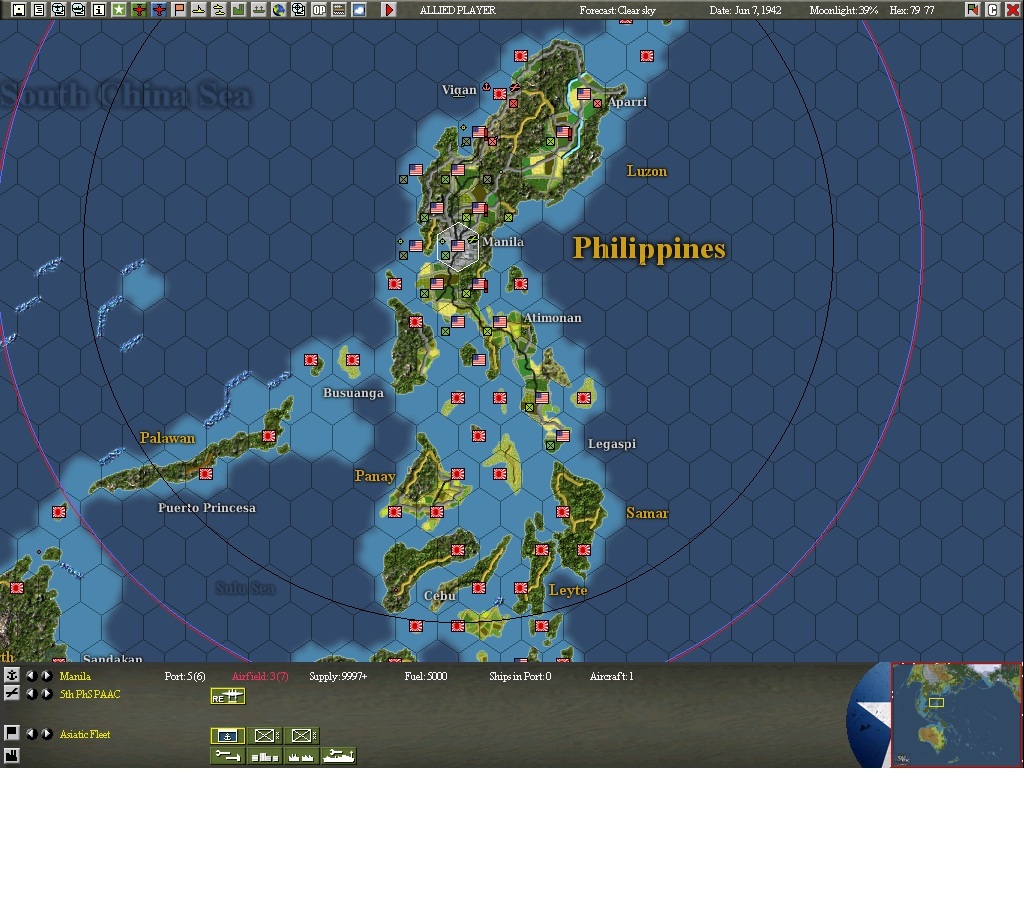Click the anchor port icon beside Manila
This screenshot has width=1032, height=898.
pyautogui.click(x=12, y=675)
